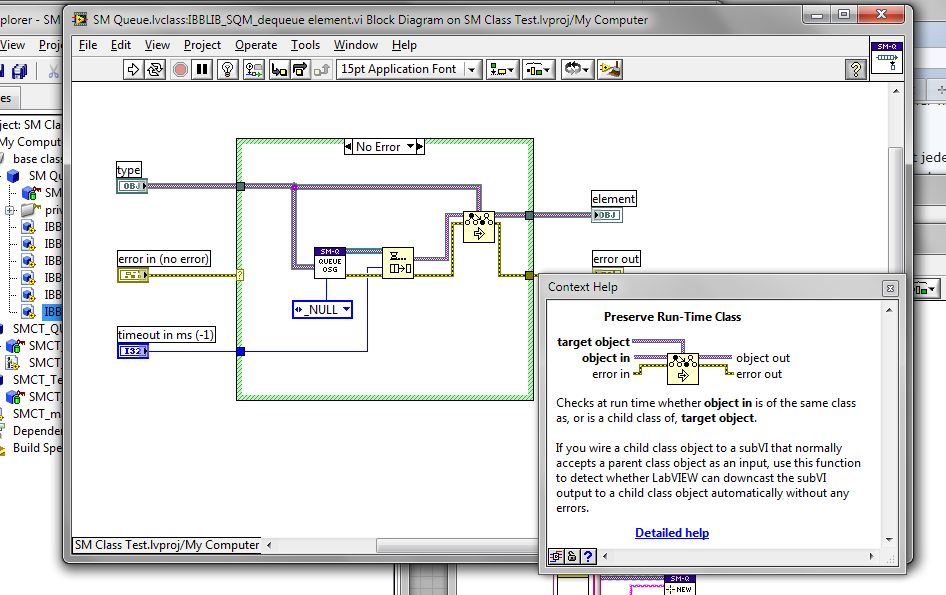Click Step Into button
946x595 pixels.
pos(279,69)
